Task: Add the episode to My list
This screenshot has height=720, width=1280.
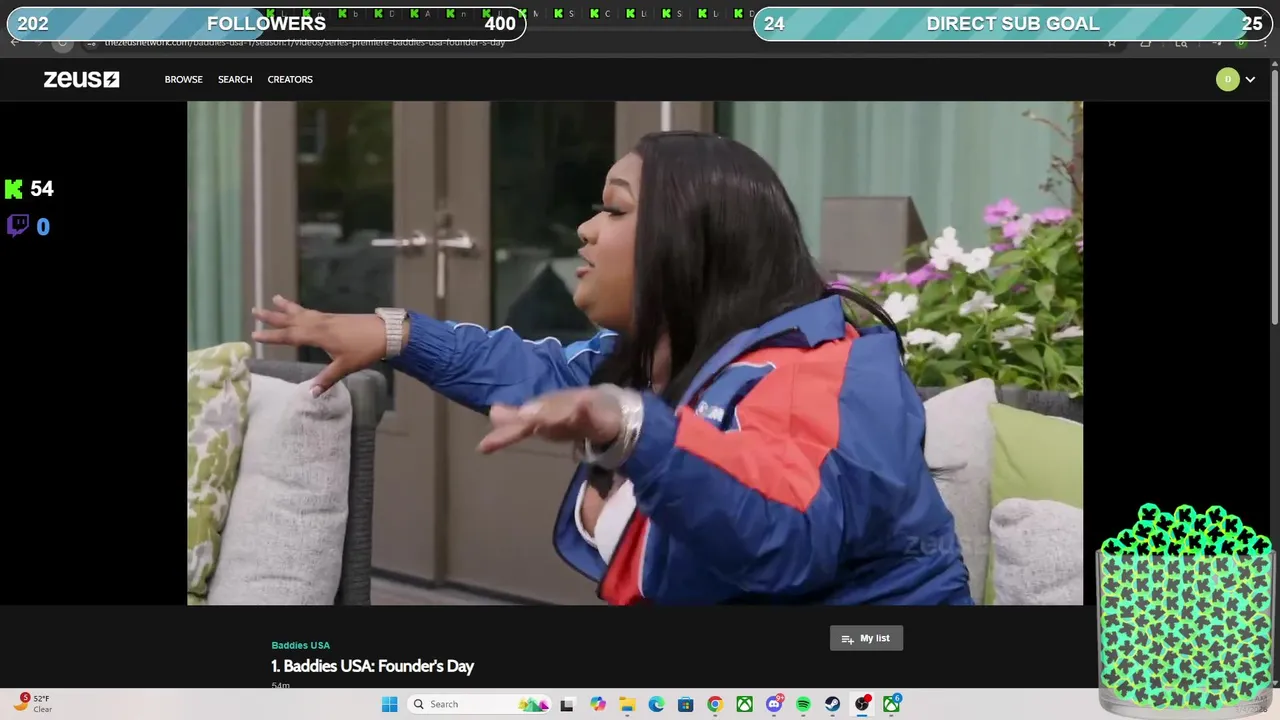Action: point(866,638)
